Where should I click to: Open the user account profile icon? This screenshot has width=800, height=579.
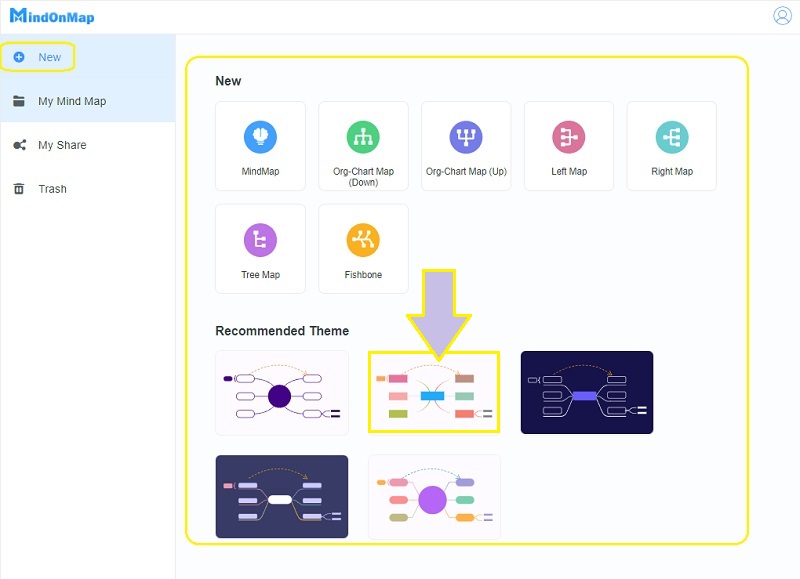[782, 16]
